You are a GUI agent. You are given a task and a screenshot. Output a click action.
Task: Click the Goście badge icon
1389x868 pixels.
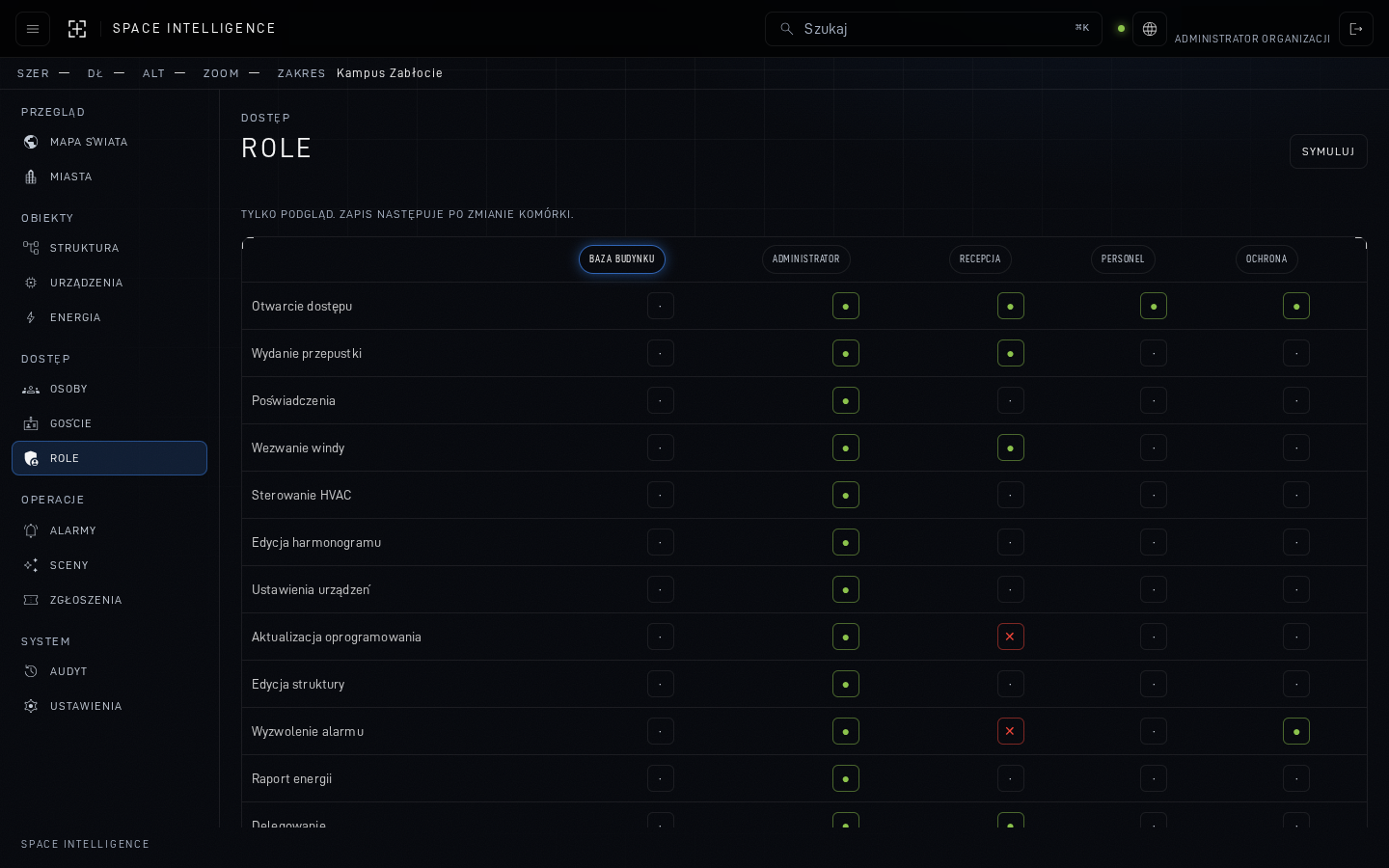pyautogui.click(x=31, y=423)
